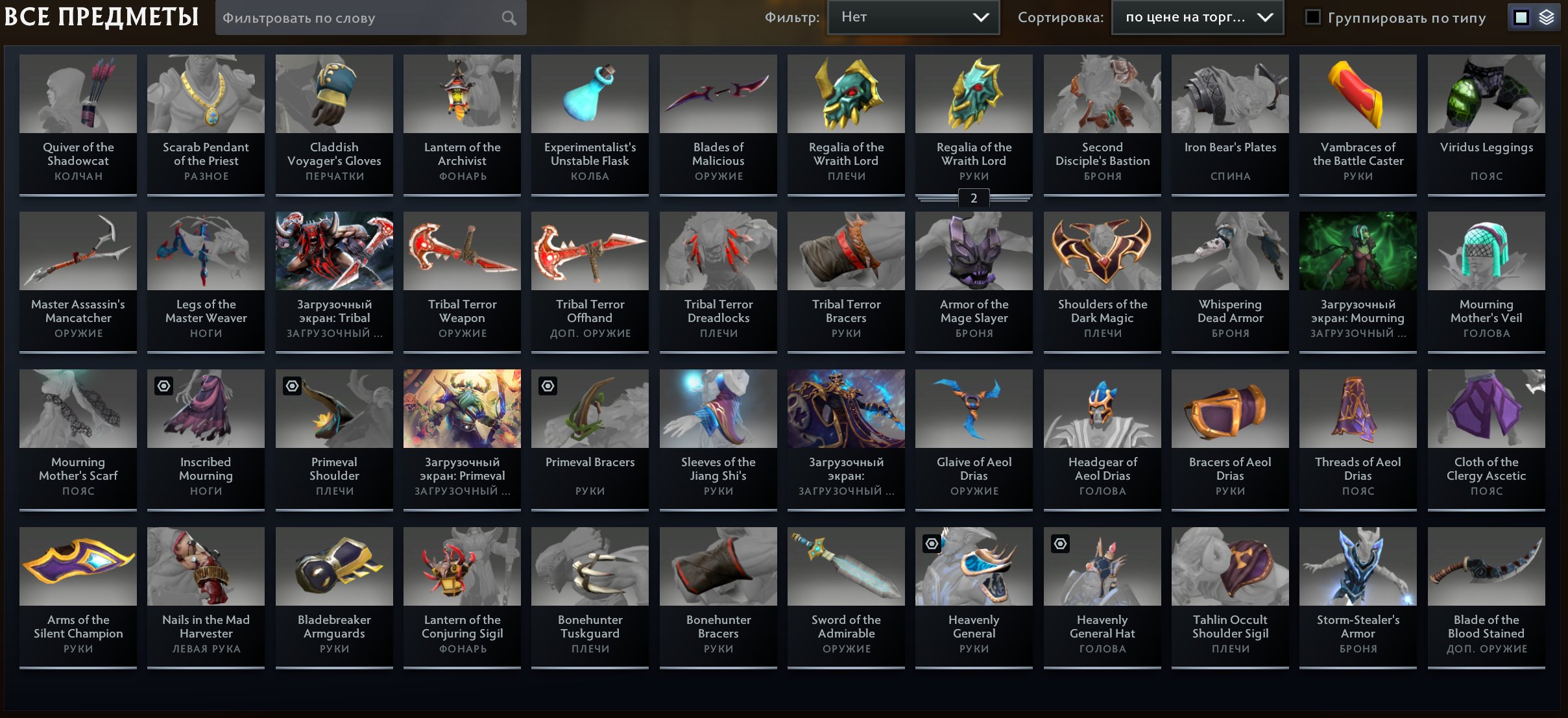The height and width of the screenshot is (718, 1568).
Task: Select the Experimentalist's Unstable Flask item
Action: [x=590, y=123]
